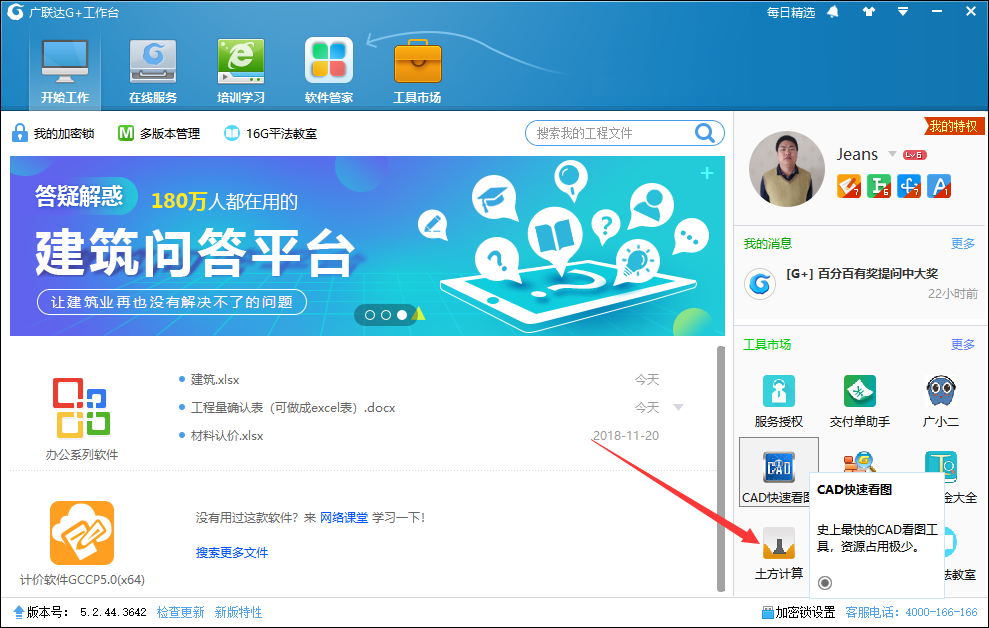The height and width of the screenshot is (628, 989).
Task: Follow the 网络课堂 link
Action: pyautogui.click(x=344, y=518)
